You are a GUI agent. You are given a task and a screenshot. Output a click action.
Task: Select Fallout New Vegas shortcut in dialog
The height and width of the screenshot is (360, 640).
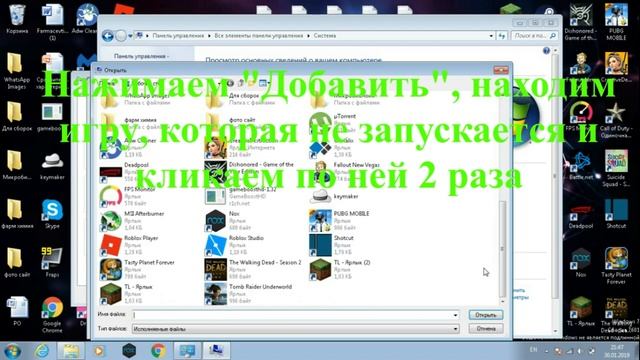[345, 172]
